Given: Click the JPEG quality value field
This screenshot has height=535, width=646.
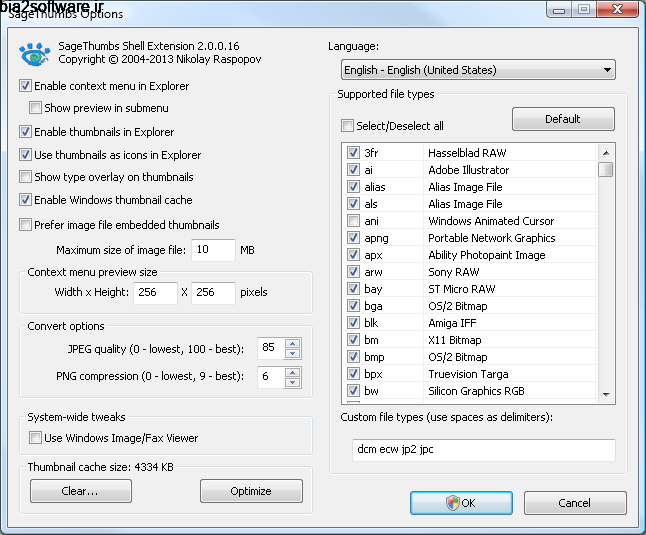Looking at the screenshot, I should (x=271, y=348).
